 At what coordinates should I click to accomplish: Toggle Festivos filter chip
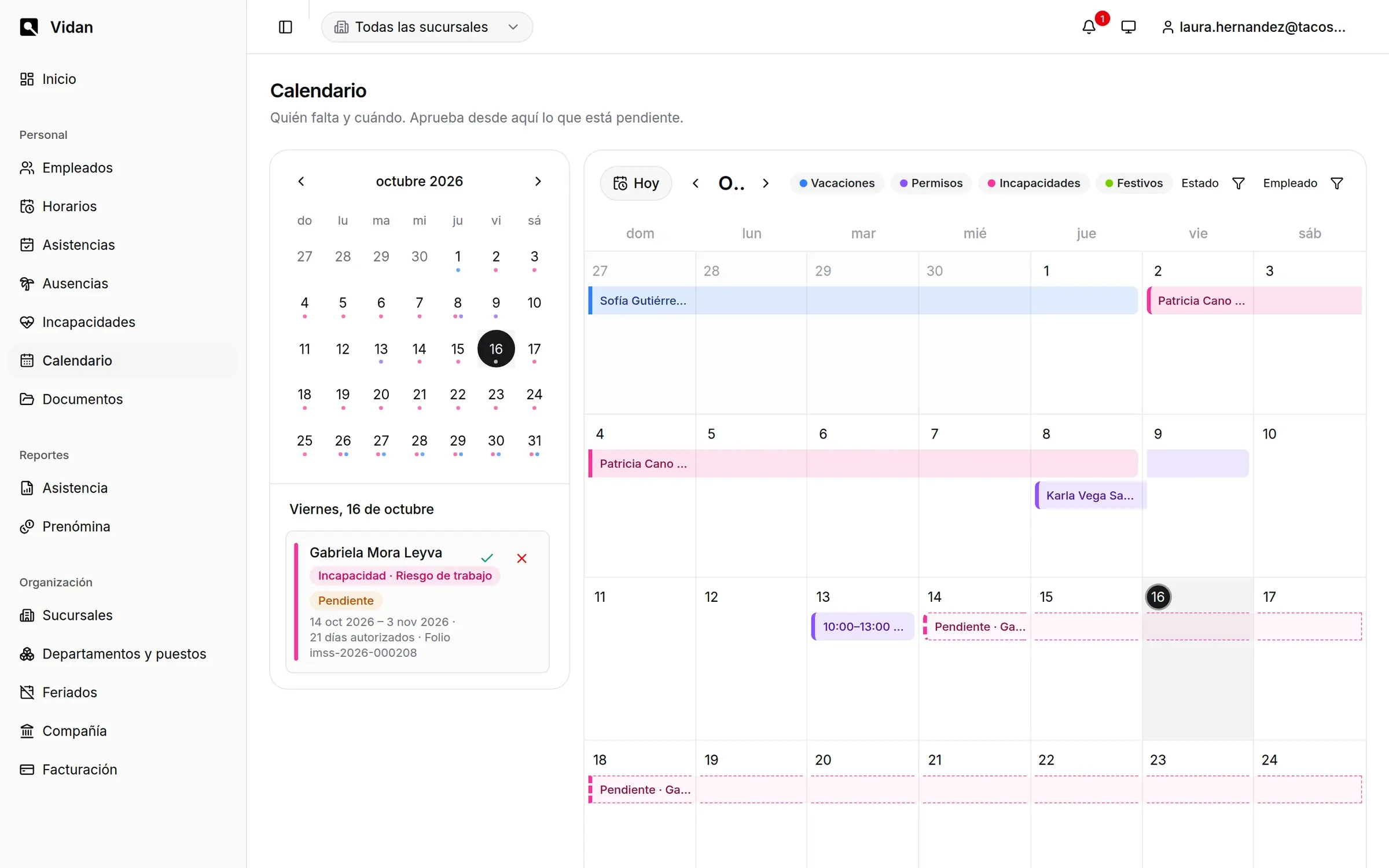click(1134, 183)
